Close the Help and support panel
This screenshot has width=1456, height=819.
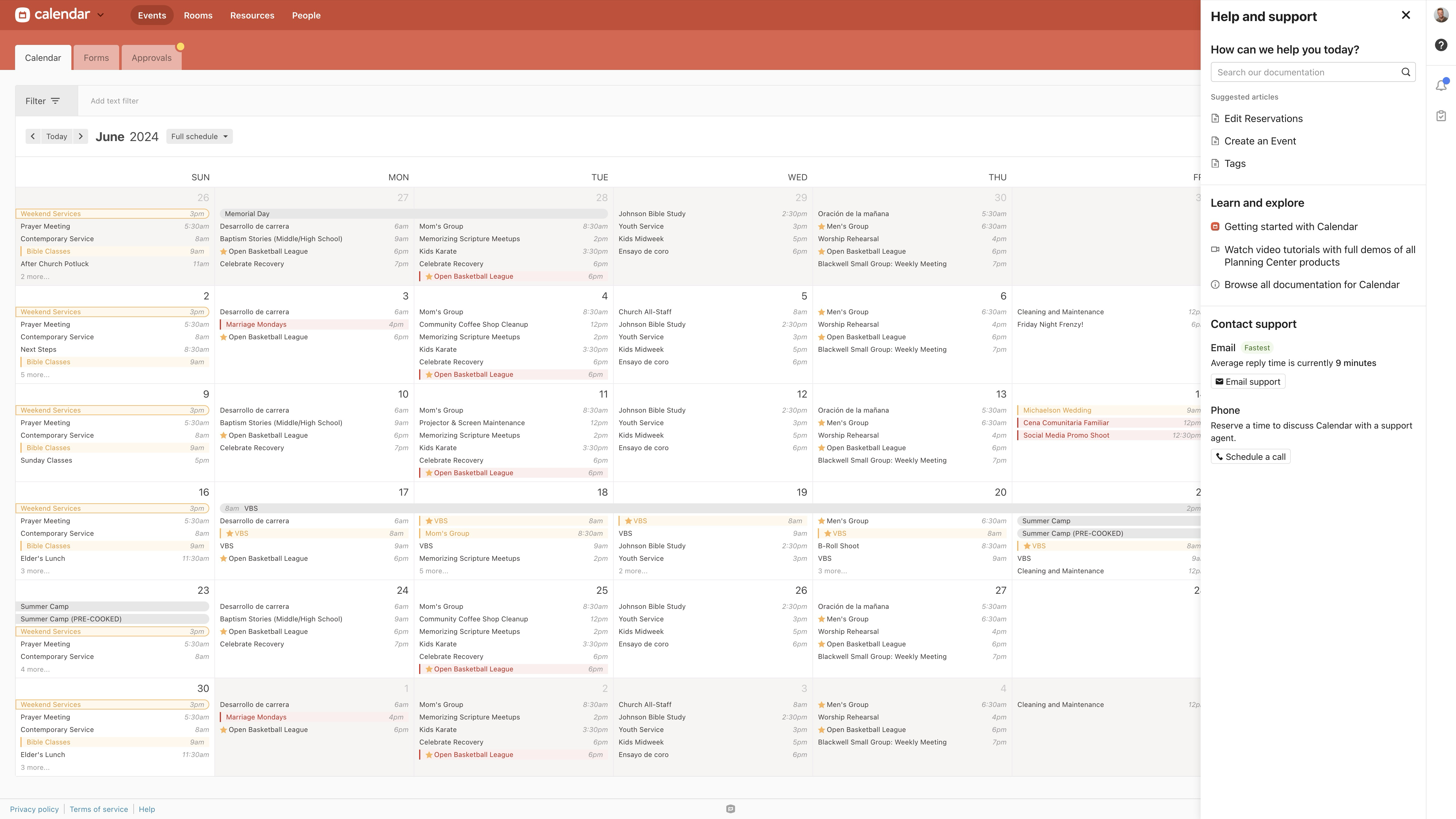tap(1406, 15)
